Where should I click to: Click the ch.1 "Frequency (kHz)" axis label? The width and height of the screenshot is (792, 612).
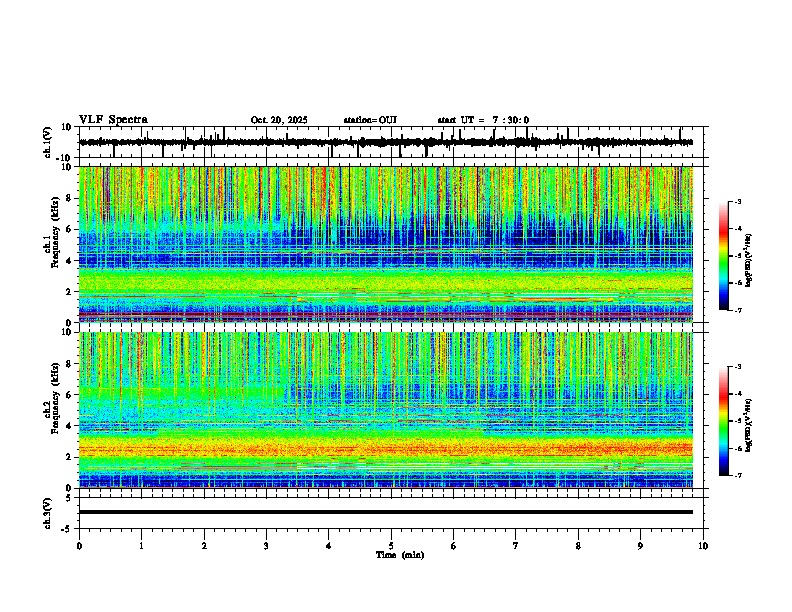coord(55,233)
